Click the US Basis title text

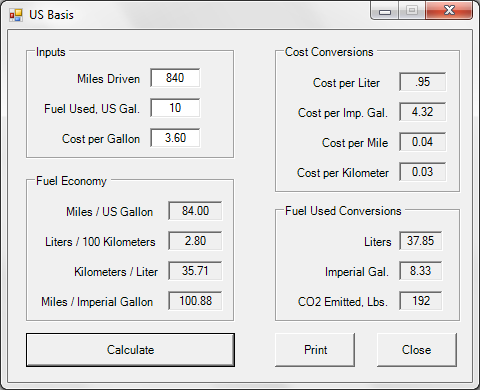pos(51,15)
